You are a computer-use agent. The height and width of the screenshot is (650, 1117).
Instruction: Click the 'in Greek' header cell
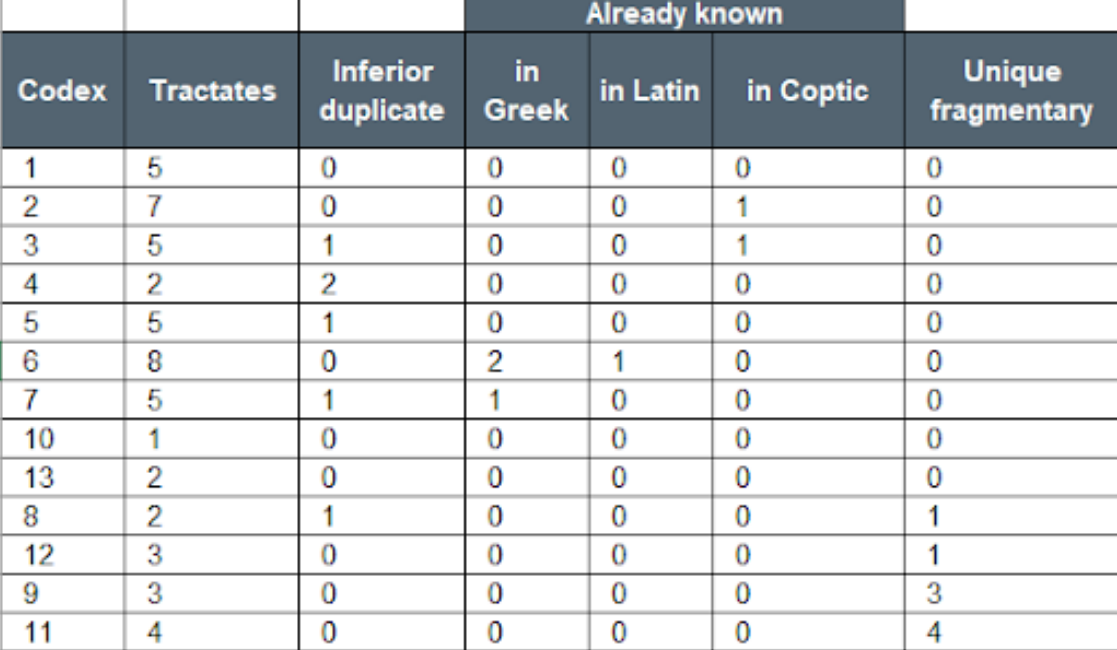[x=527, y=91]
